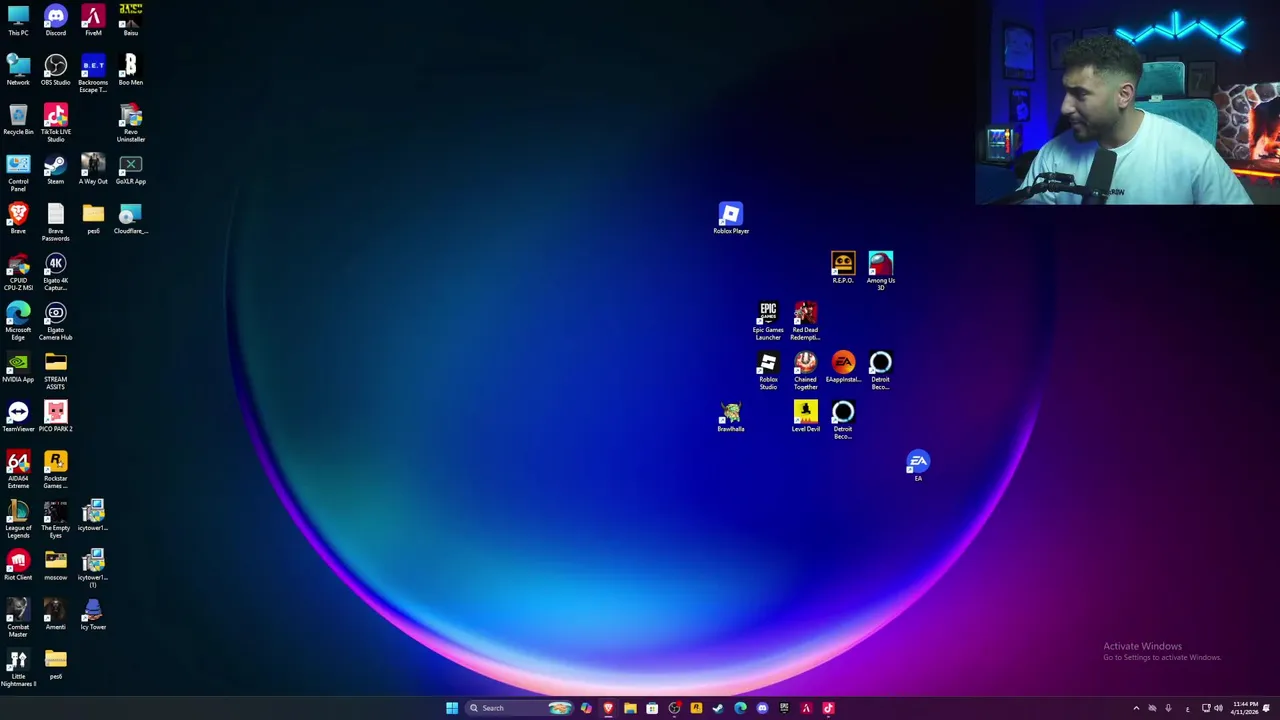Open TikTok LIVE Studio desktop shortcut
This screenshot has height=720, width=1280.
click(55, 123)
